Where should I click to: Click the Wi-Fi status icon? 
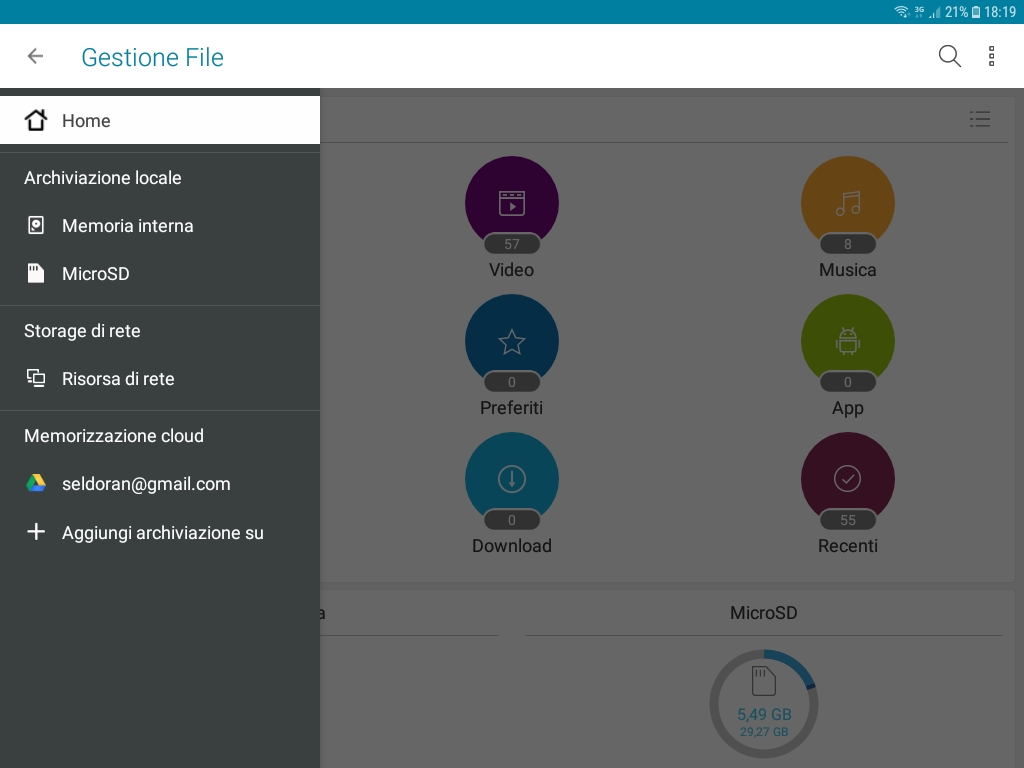pyautogui.click(x=902, y=12)
